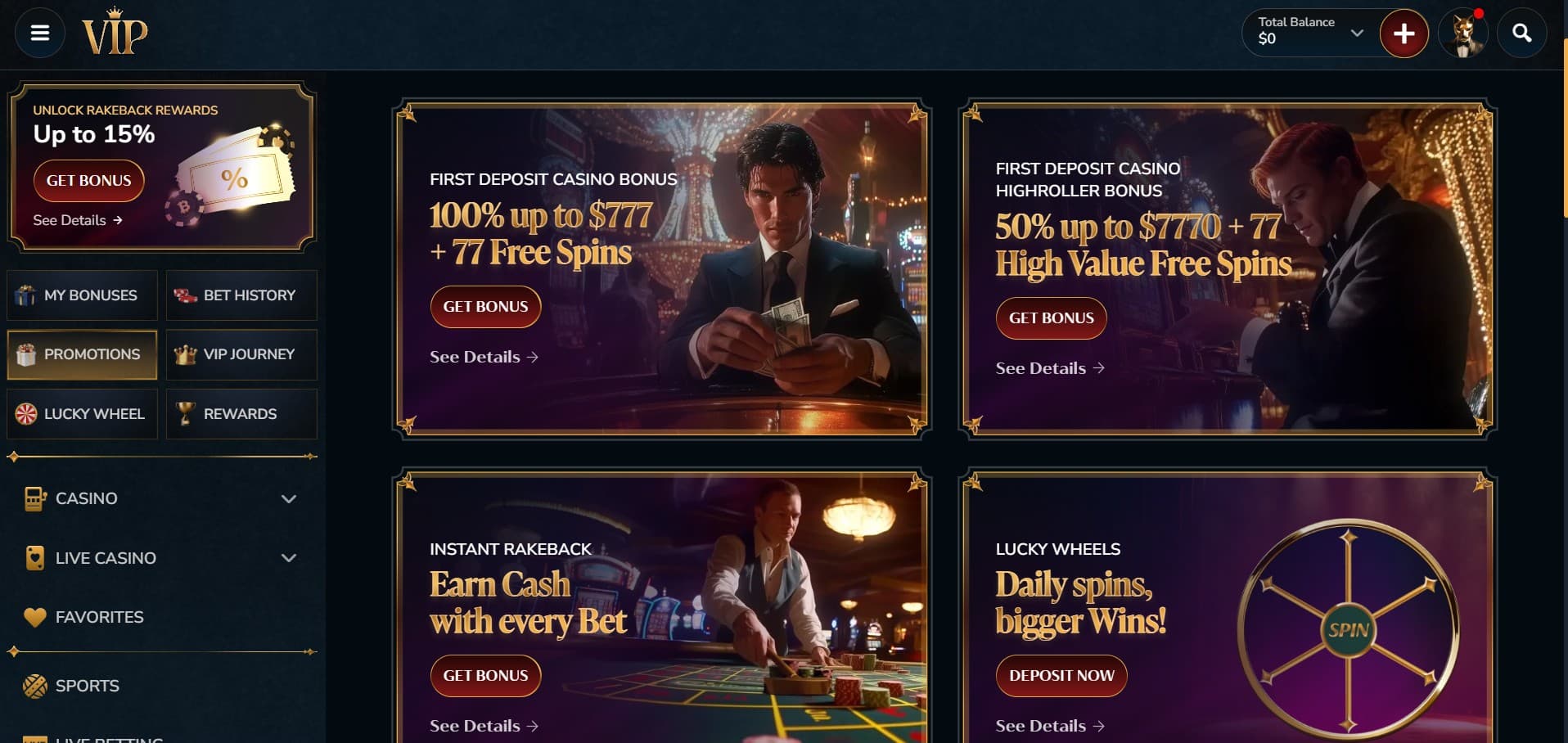The image size is (1568, 743).
Task: Select the Promotions menu item
Action: 82,354
